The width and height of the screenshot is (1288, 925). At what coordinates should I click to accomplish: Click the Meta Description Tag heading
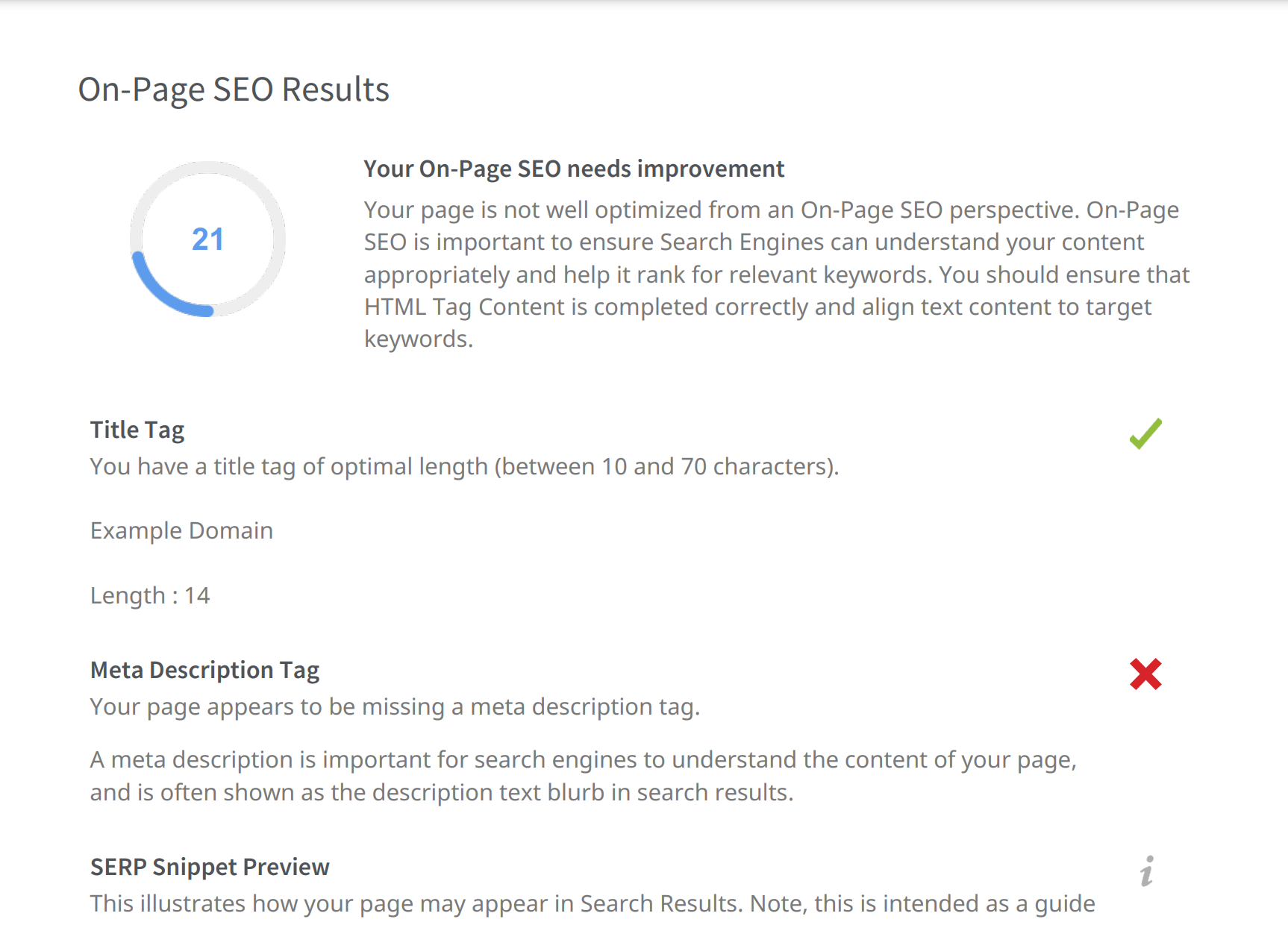[204, 670]
